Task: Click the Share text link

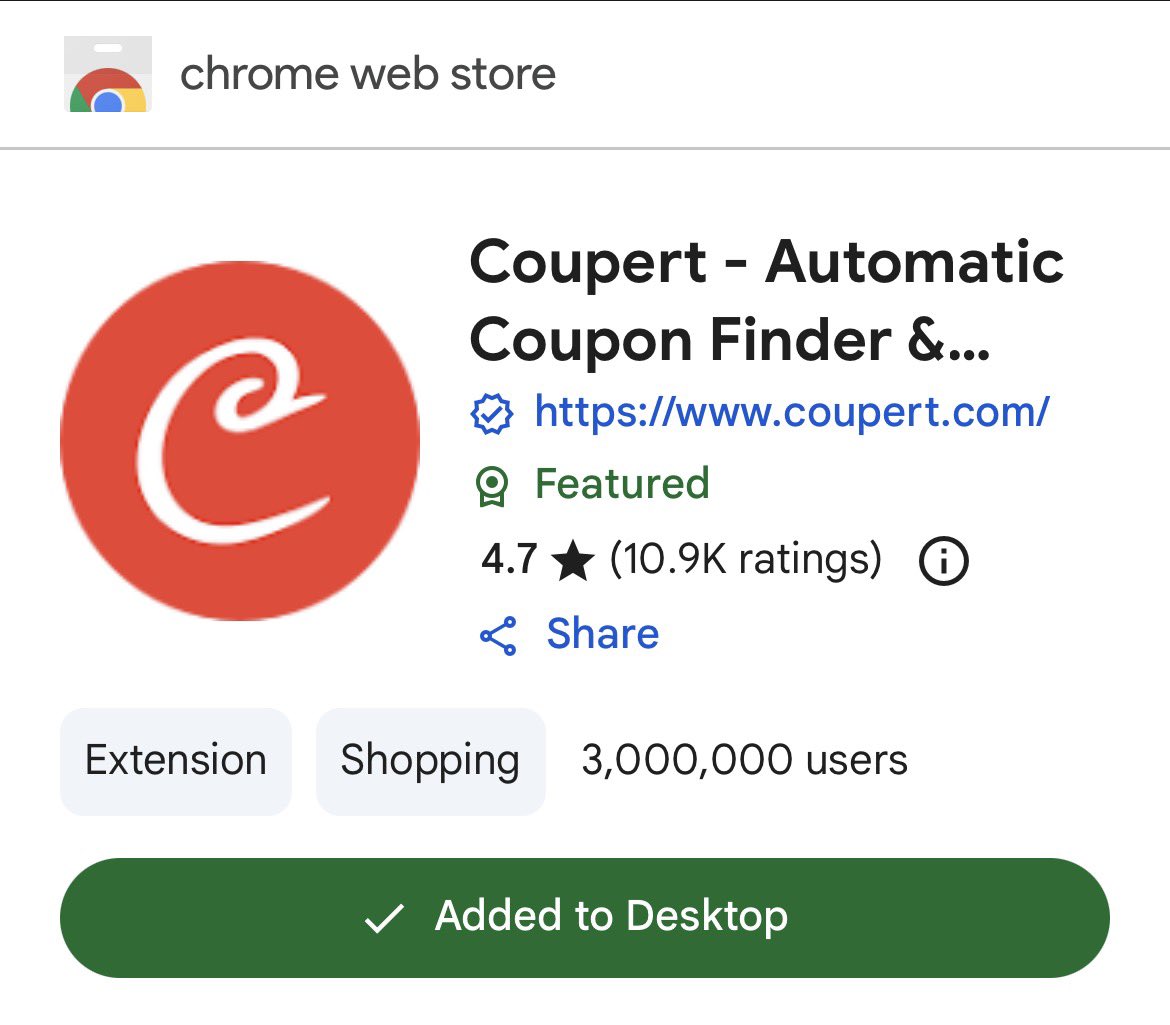Action: (x=603, y=634)
